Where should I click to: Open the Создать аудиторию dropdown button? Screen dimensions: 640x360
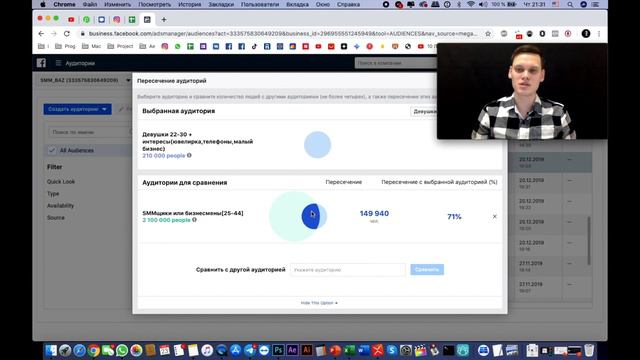(78, 109)
